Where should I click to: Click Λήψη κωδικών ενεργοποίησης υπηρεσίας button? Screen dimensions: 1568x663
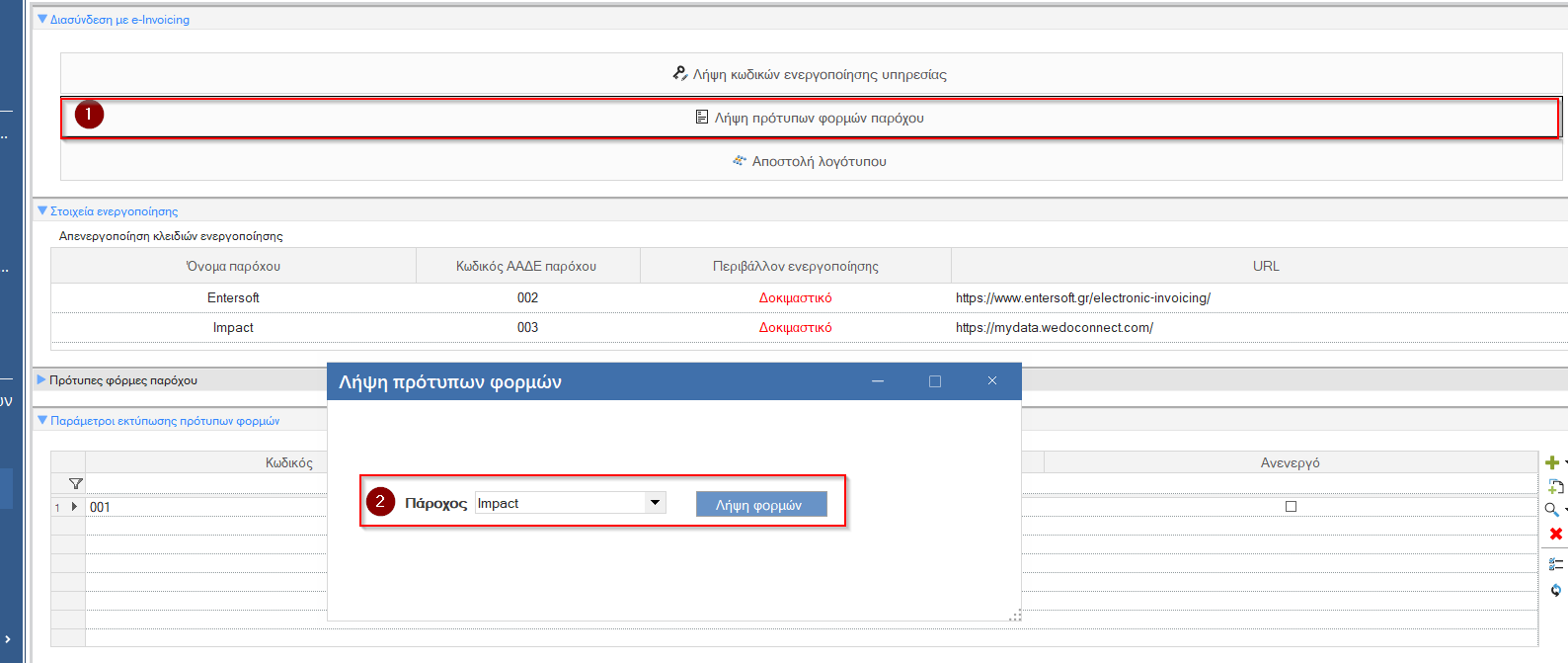click(x=811, y=74)
